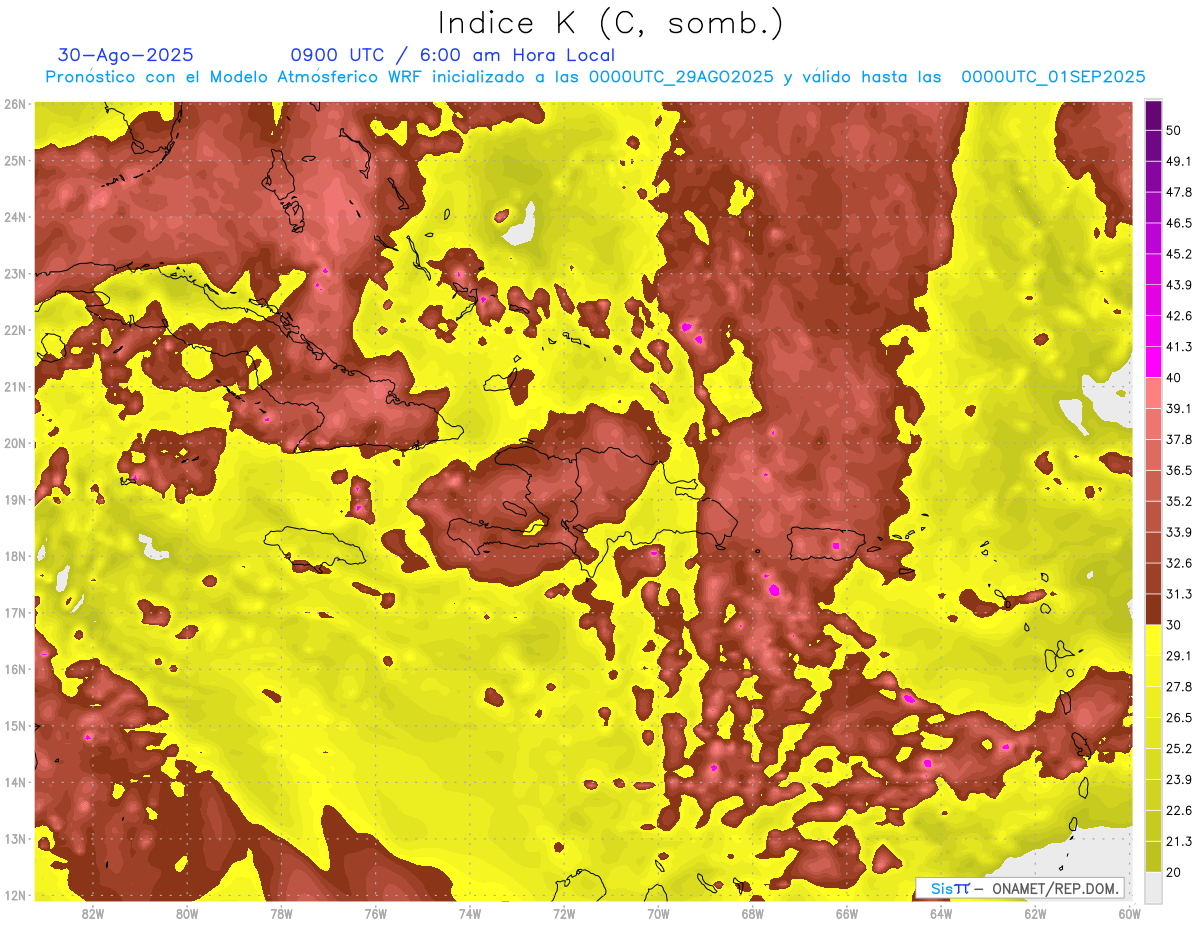Select the colorbar value 45.2
Viewport: 1200px width, 927px height.
click(1178, 254)
